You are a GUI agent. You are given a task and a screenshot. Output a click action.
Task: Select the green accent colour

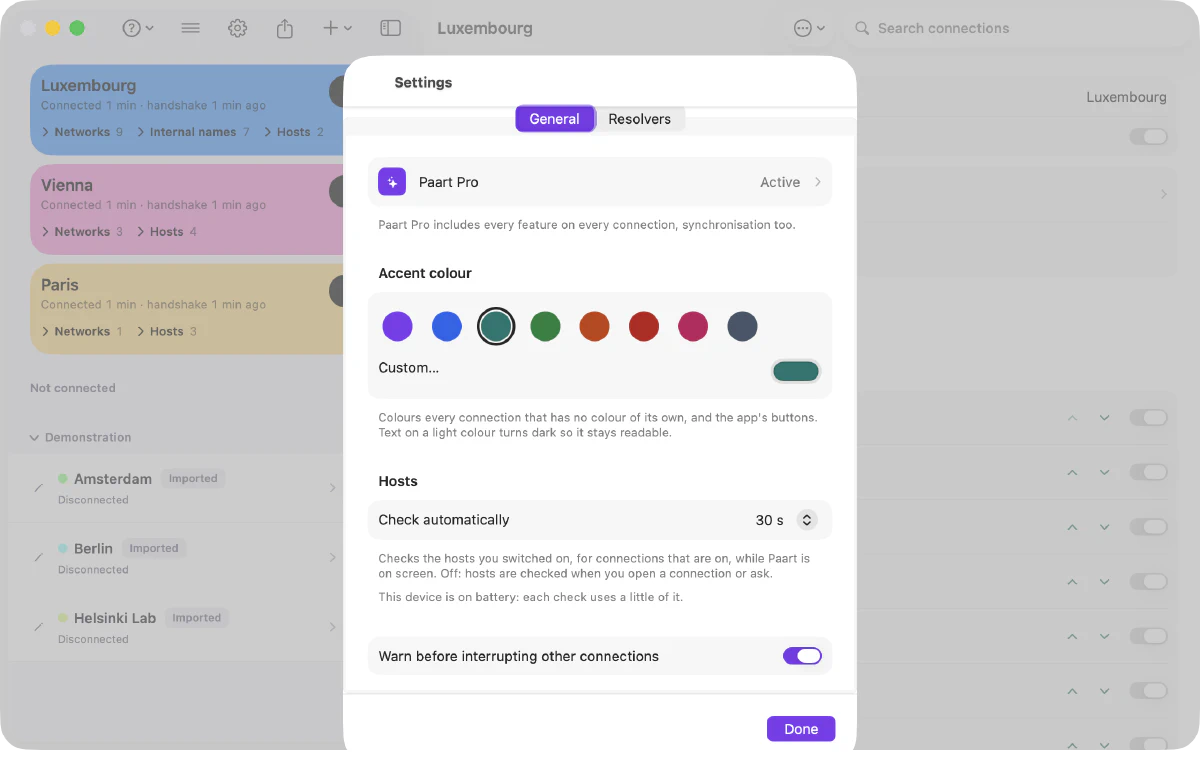[545, 326]
